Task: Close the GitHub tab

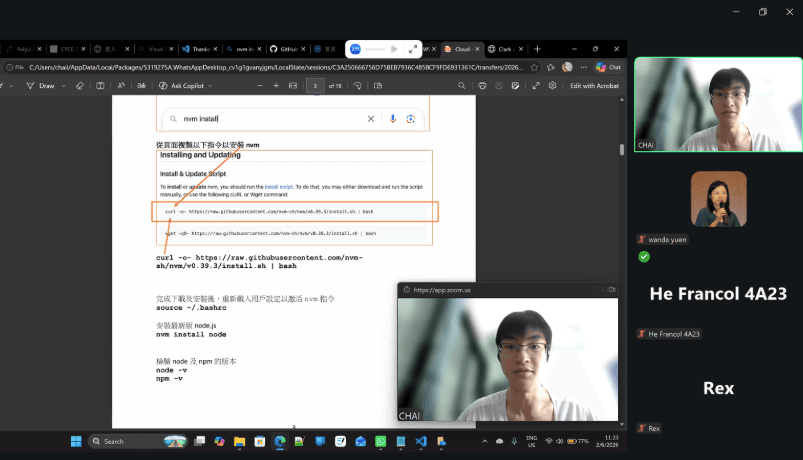Action: [x=303, y=49]
